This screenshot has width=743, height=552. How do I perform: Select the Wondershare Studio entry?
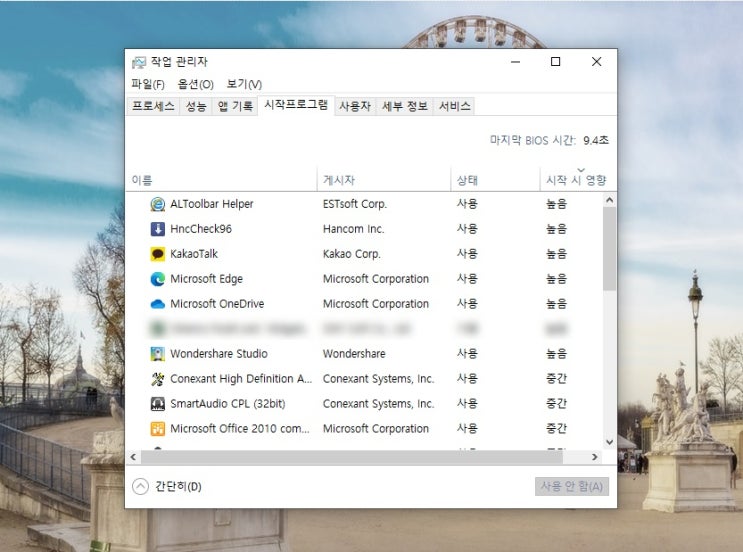click(218, 354)
